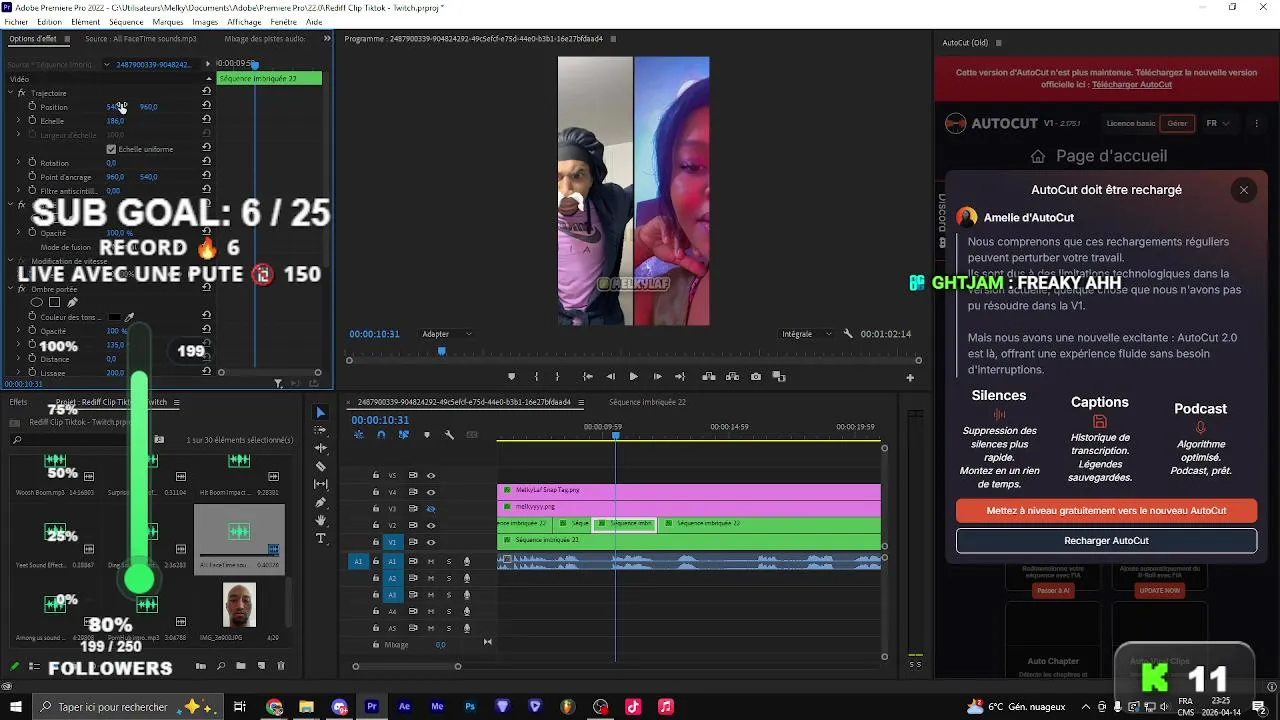Expand the Rotation parameter
The height and width of the screenshot is (720, 1280).
[x=18, y=163]
